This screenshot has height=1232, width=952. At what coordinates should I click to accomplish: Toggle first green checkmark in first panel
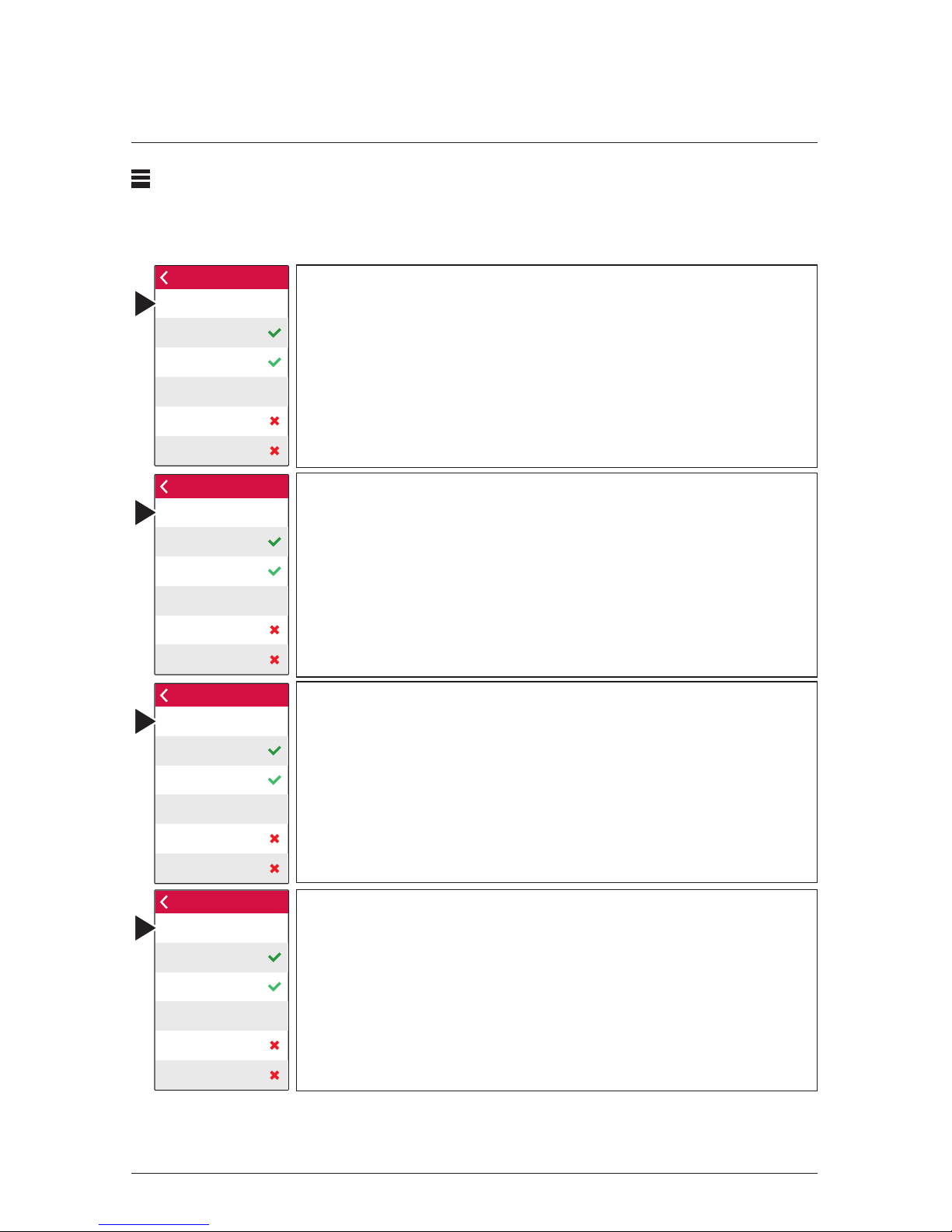click(x=274, y=333)
